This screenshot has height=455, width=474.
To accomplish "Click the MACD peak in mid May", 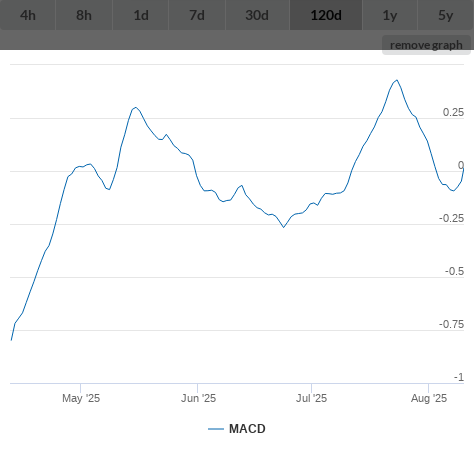I will 135,108.
